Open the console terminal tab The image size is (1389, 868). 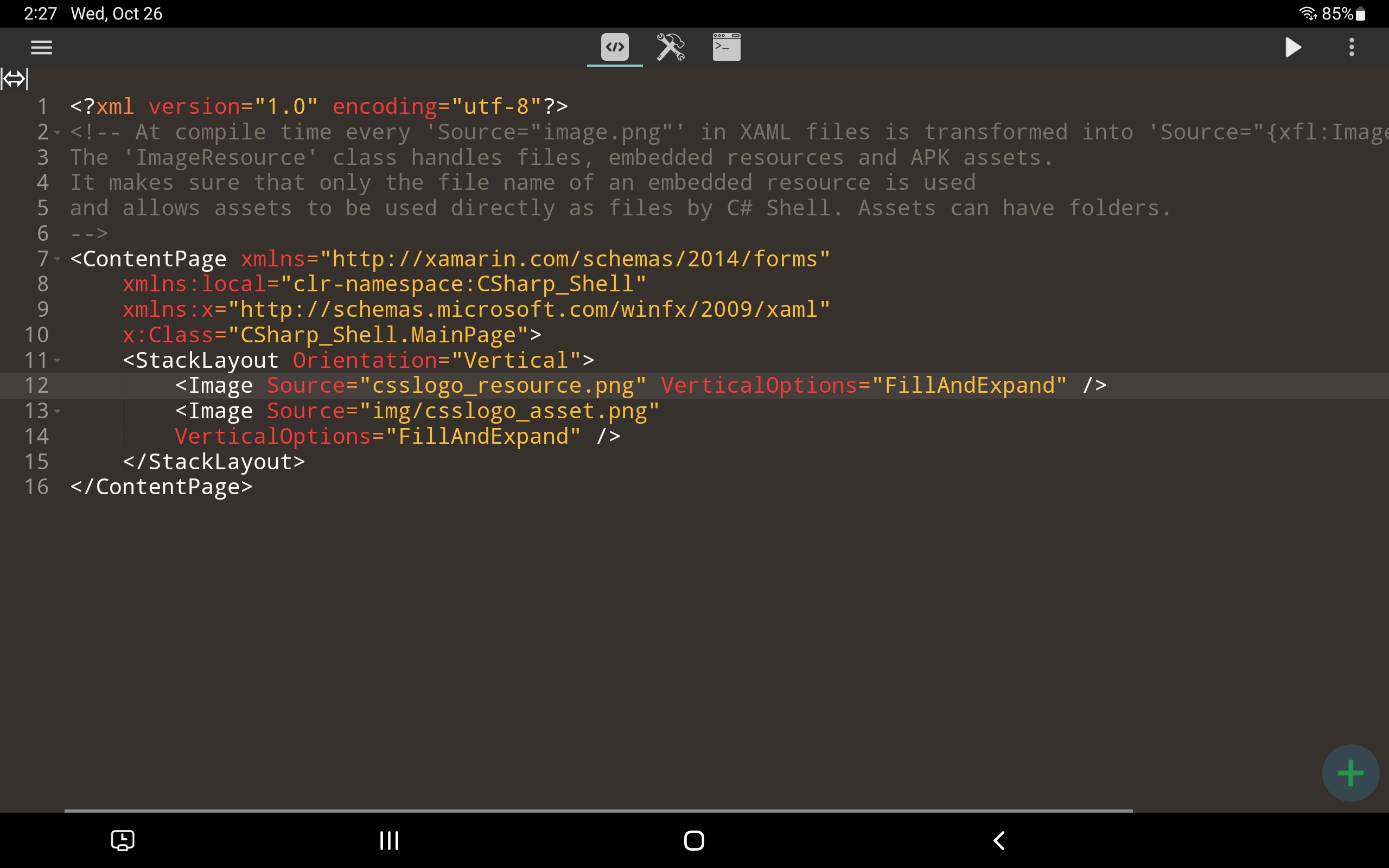point(726,47)
